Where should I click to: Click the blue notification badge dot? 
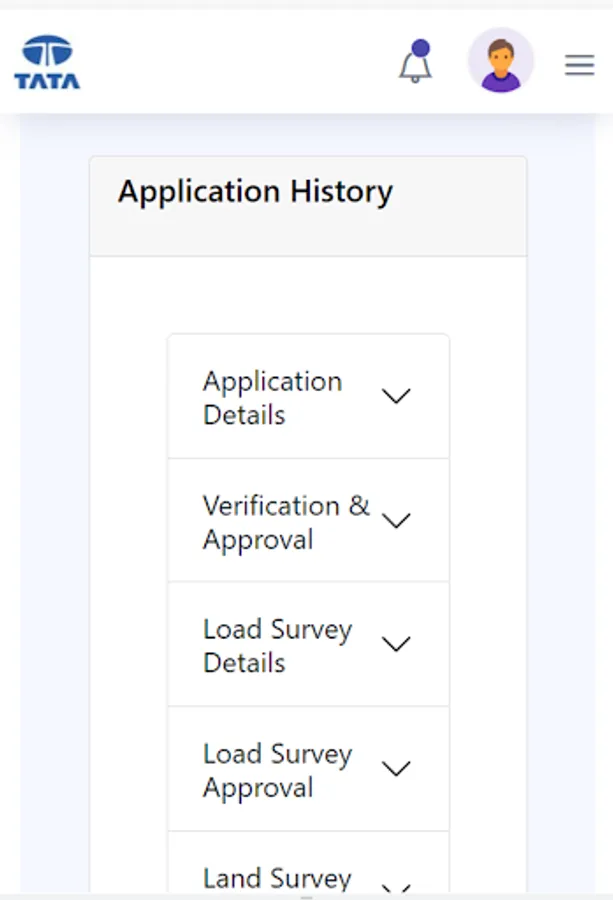pyautogui.click(x=421, y=48)
